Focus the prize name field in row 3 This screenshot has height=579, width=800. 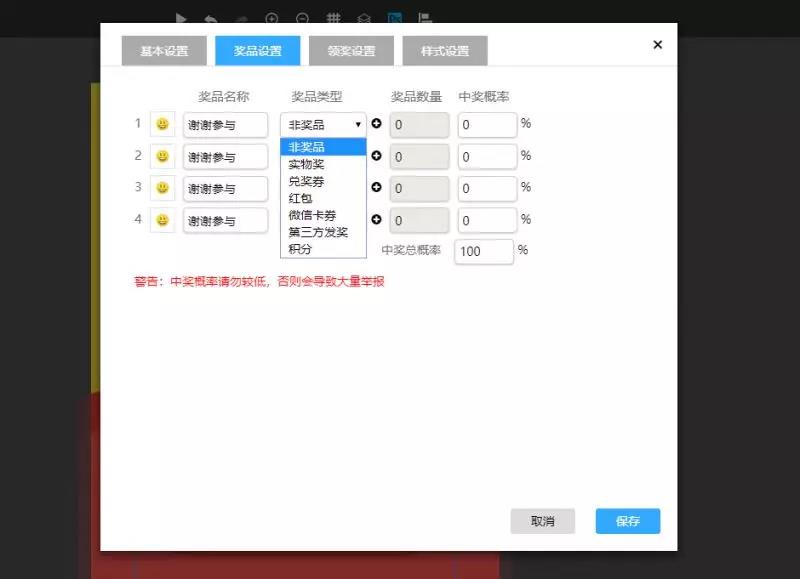tap(226, 189)
